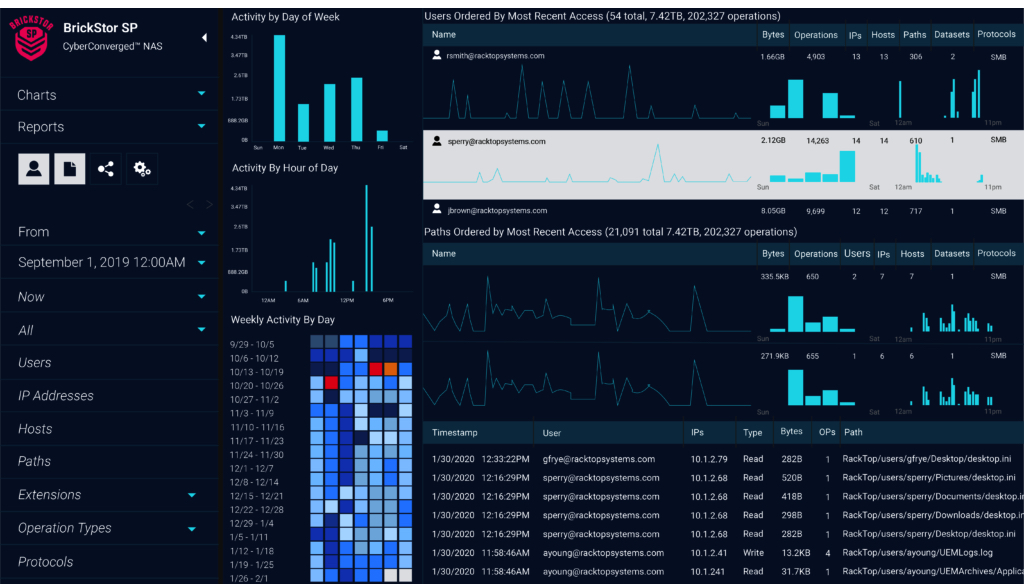Select the user view icon button
1024x584 pixels.
pyautogui.click(x=33, y=169)
